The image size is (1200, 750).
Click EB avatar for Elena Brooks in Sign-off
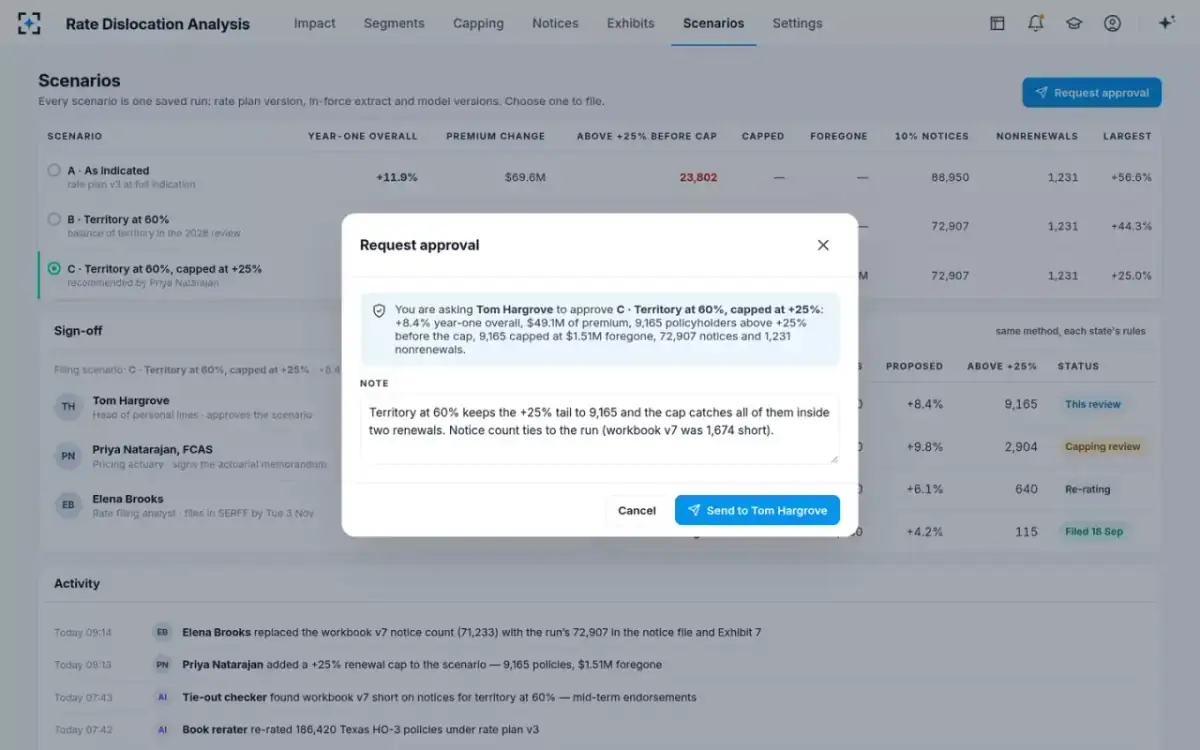[68, 505]
